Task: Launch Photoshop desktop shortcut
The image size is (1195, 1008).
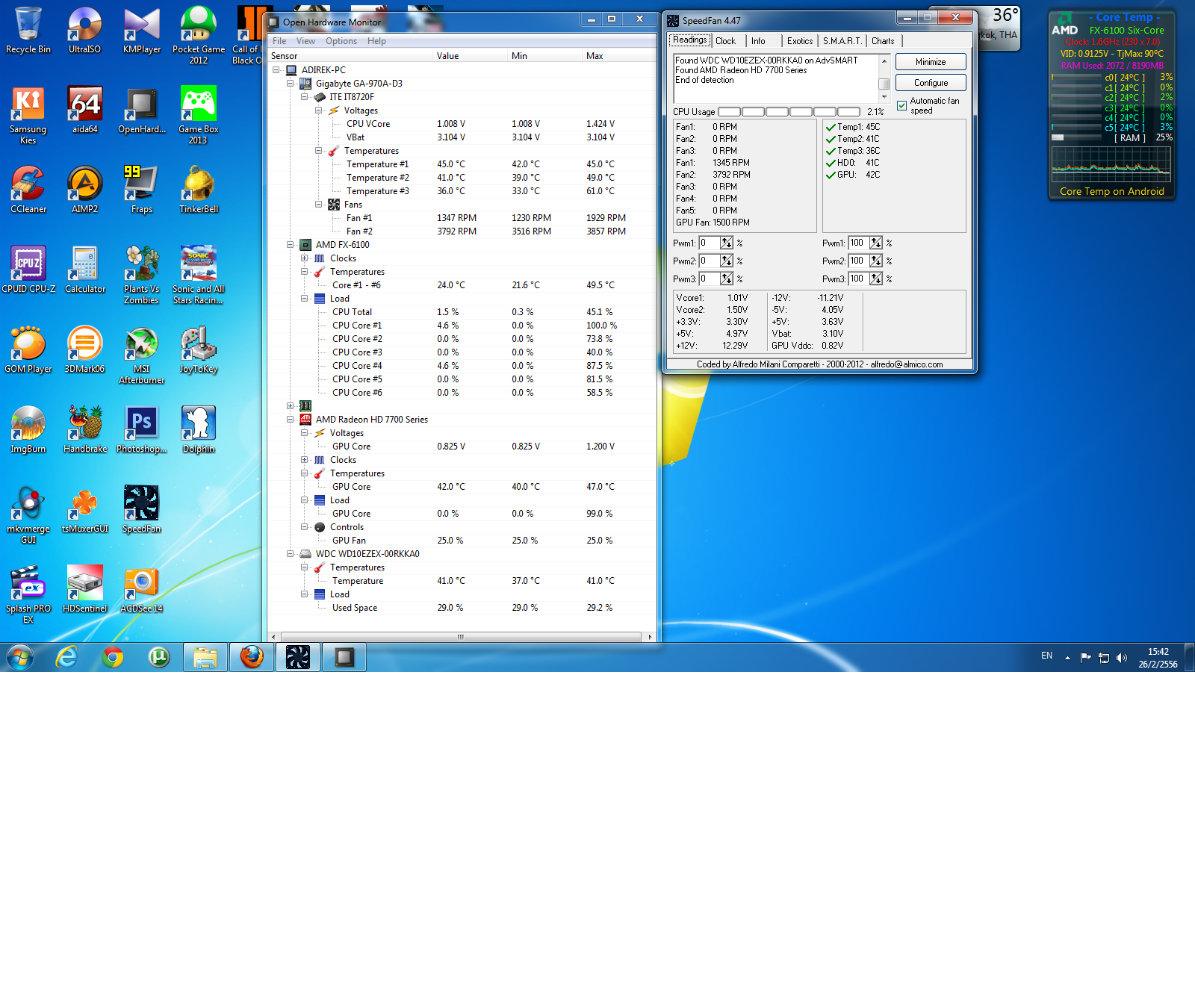Action: (142, 430)
